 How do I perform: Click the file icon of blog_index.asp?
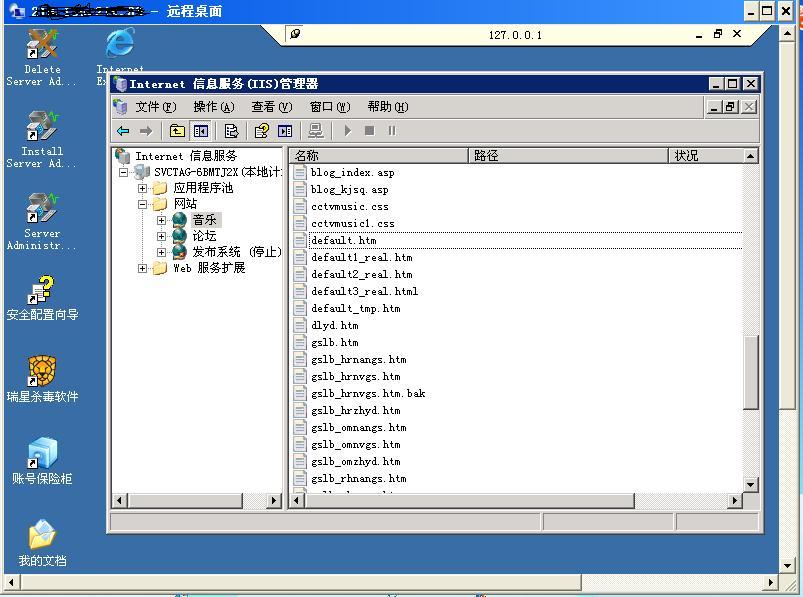pyautogui.click(x=300, y=173)
